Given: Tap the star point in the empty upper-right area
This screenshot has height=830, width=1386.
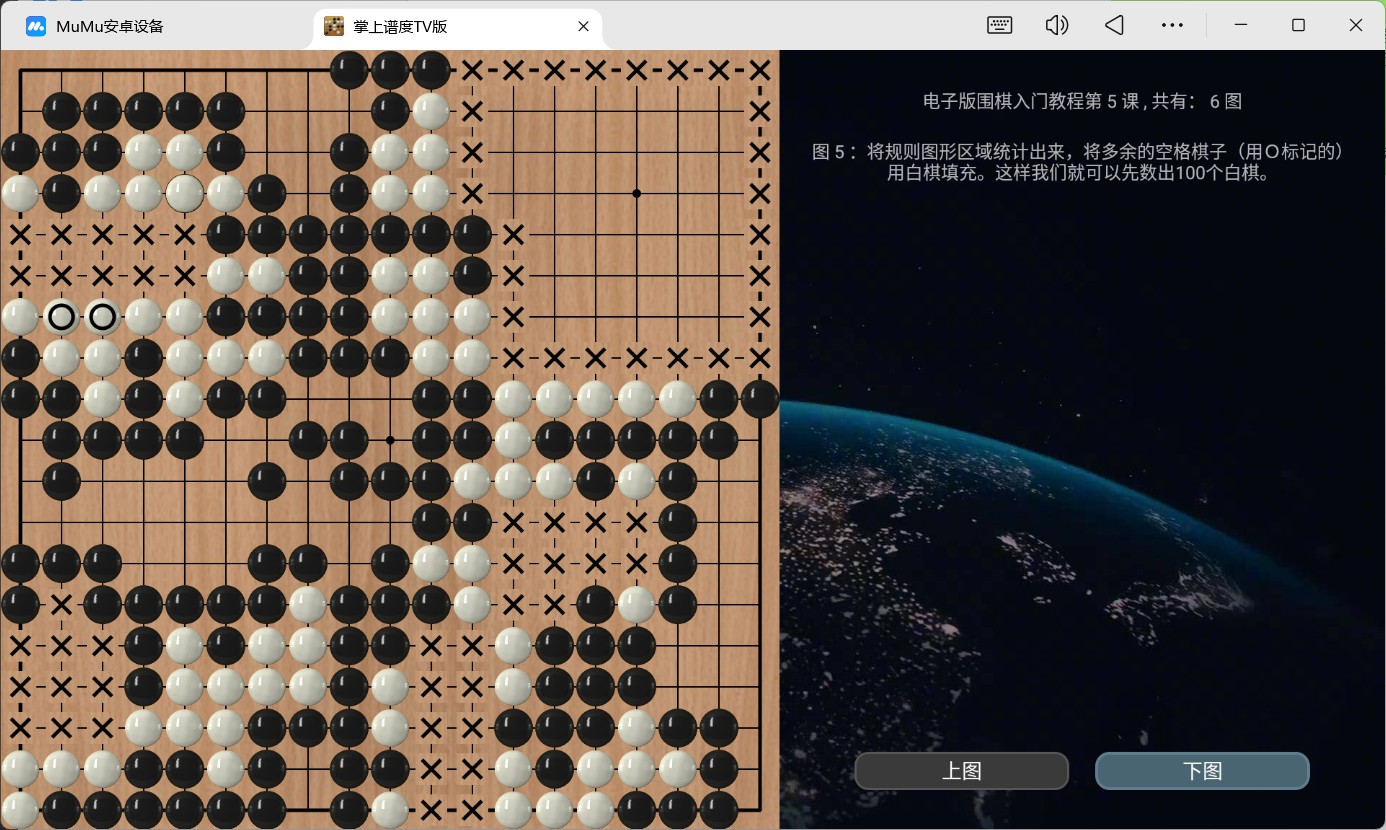Looking at the screenshot, I should point(636,193).
